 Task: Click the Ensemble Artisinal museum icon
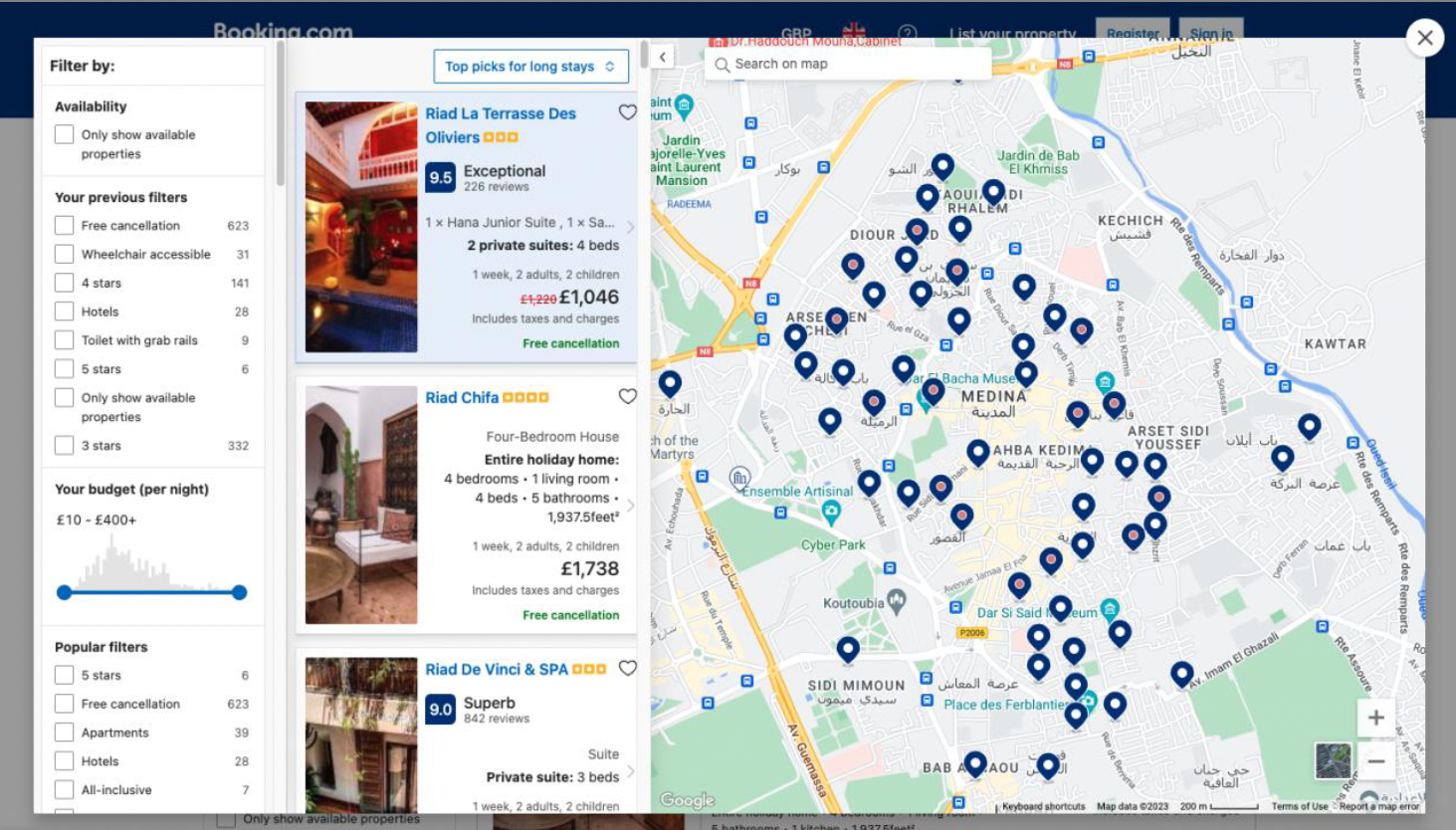pos(739,478)
